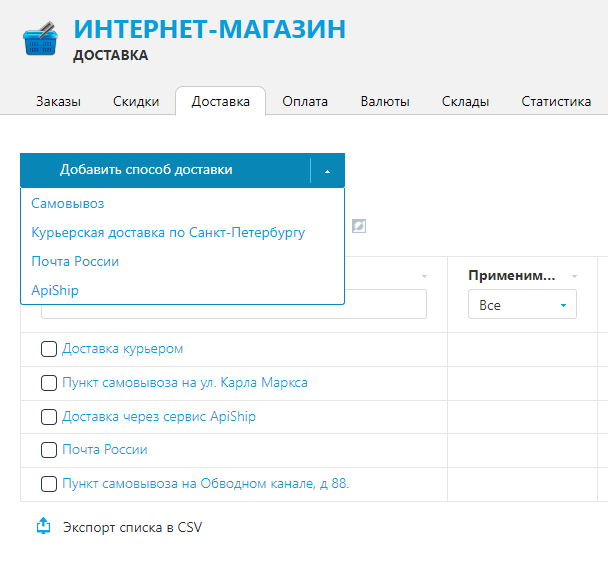This screenshot has width=608, height=571.
Task: Select the Пункт самовывоза на ул. Карла Маркса checkbox
Action: coord(49,383)
